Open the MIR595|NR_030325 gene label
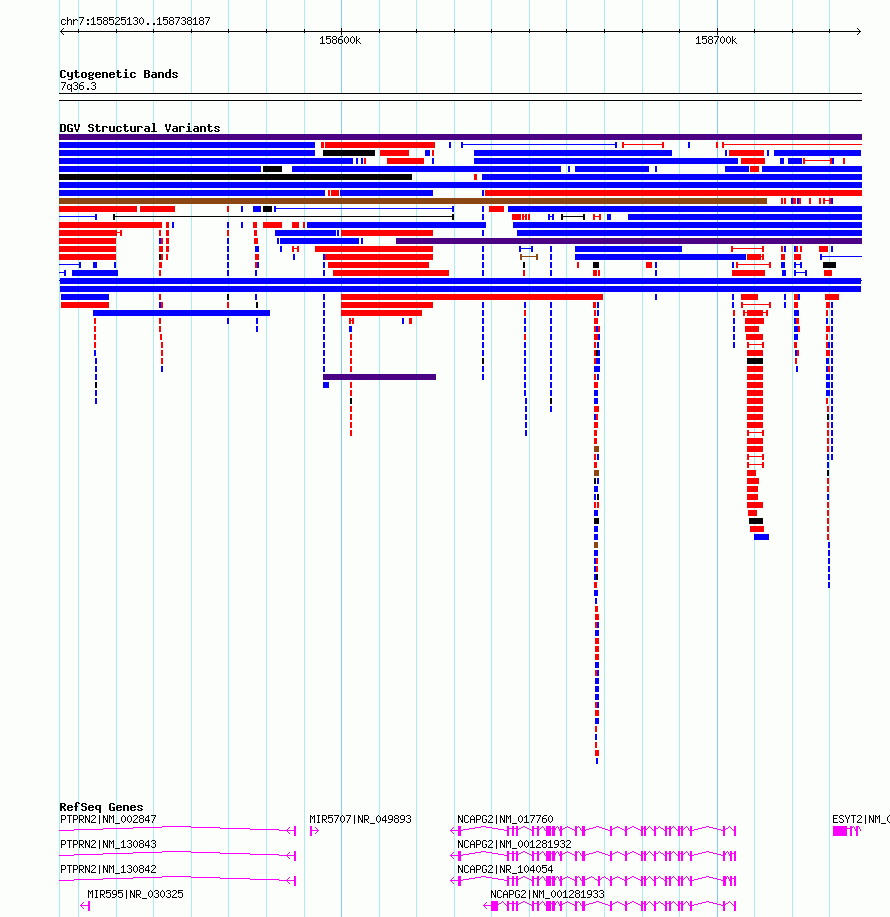This screenshot has height=917, width=890. (135, 894)
